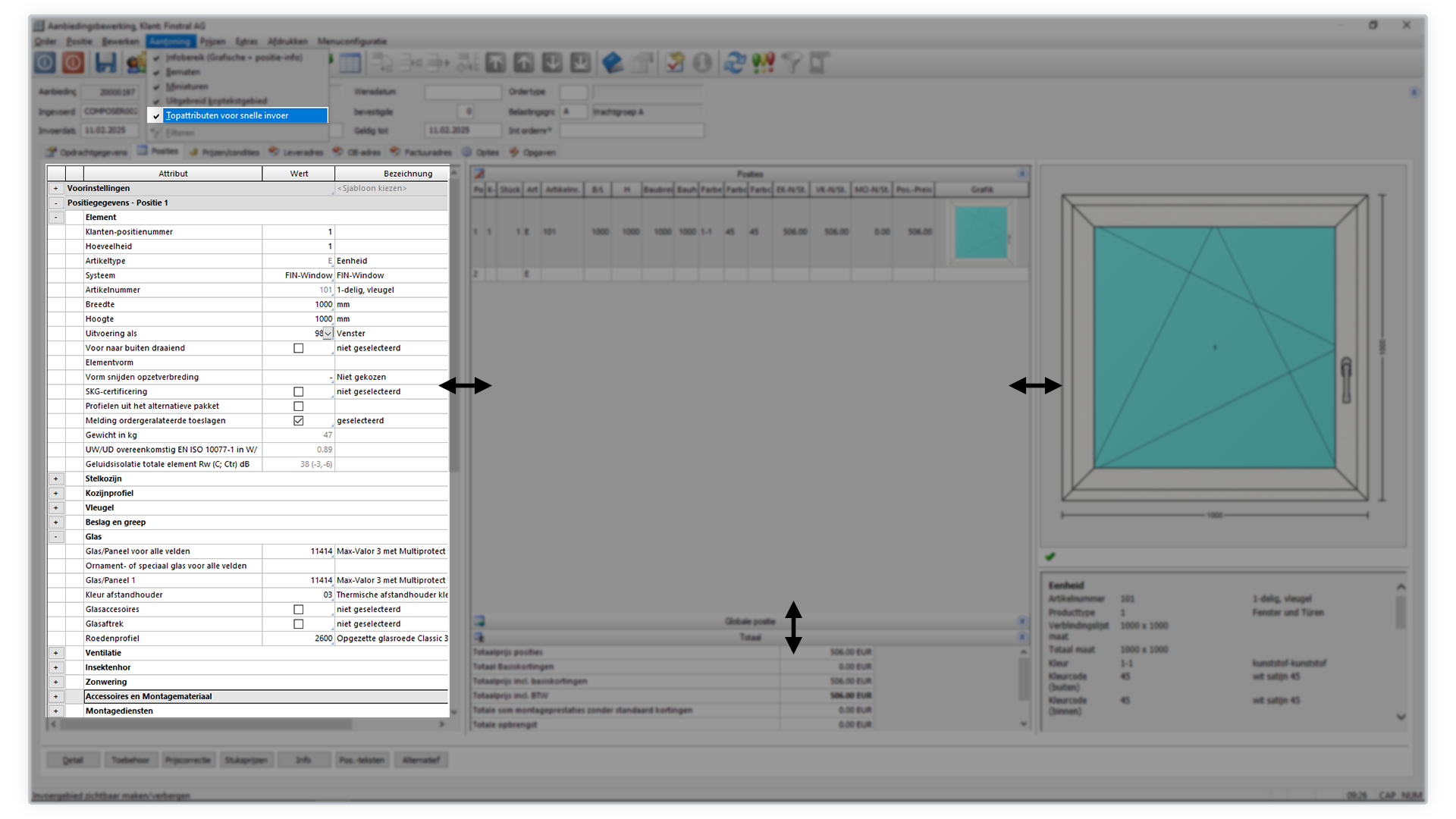
Task: Click the Wensdatum input field
Action: [x=463, y=93]
